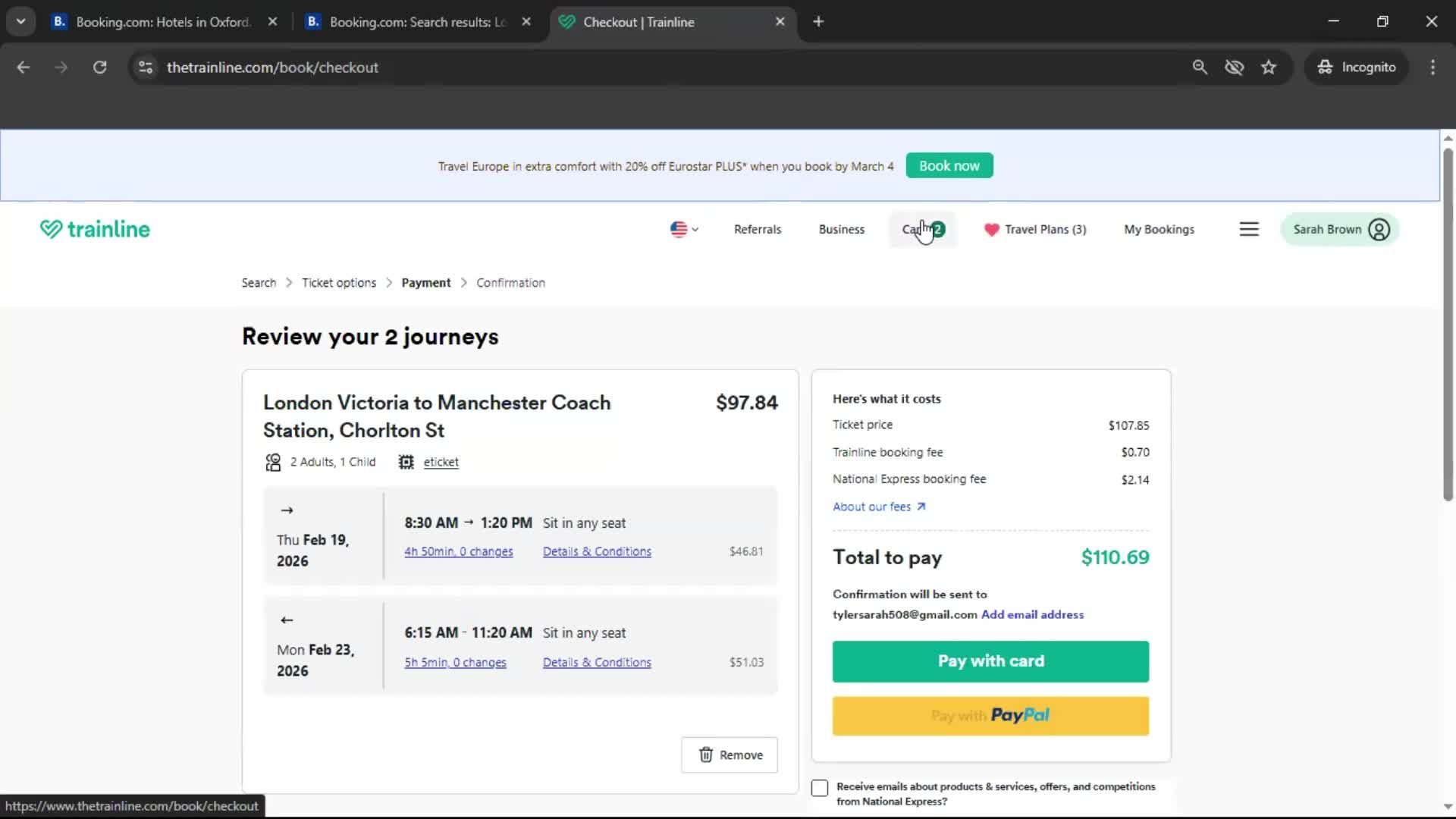Open the hamburger navigation menu
Image resolution: width=1456 pixels, height=819 pixels.
tap(1249, 229)
